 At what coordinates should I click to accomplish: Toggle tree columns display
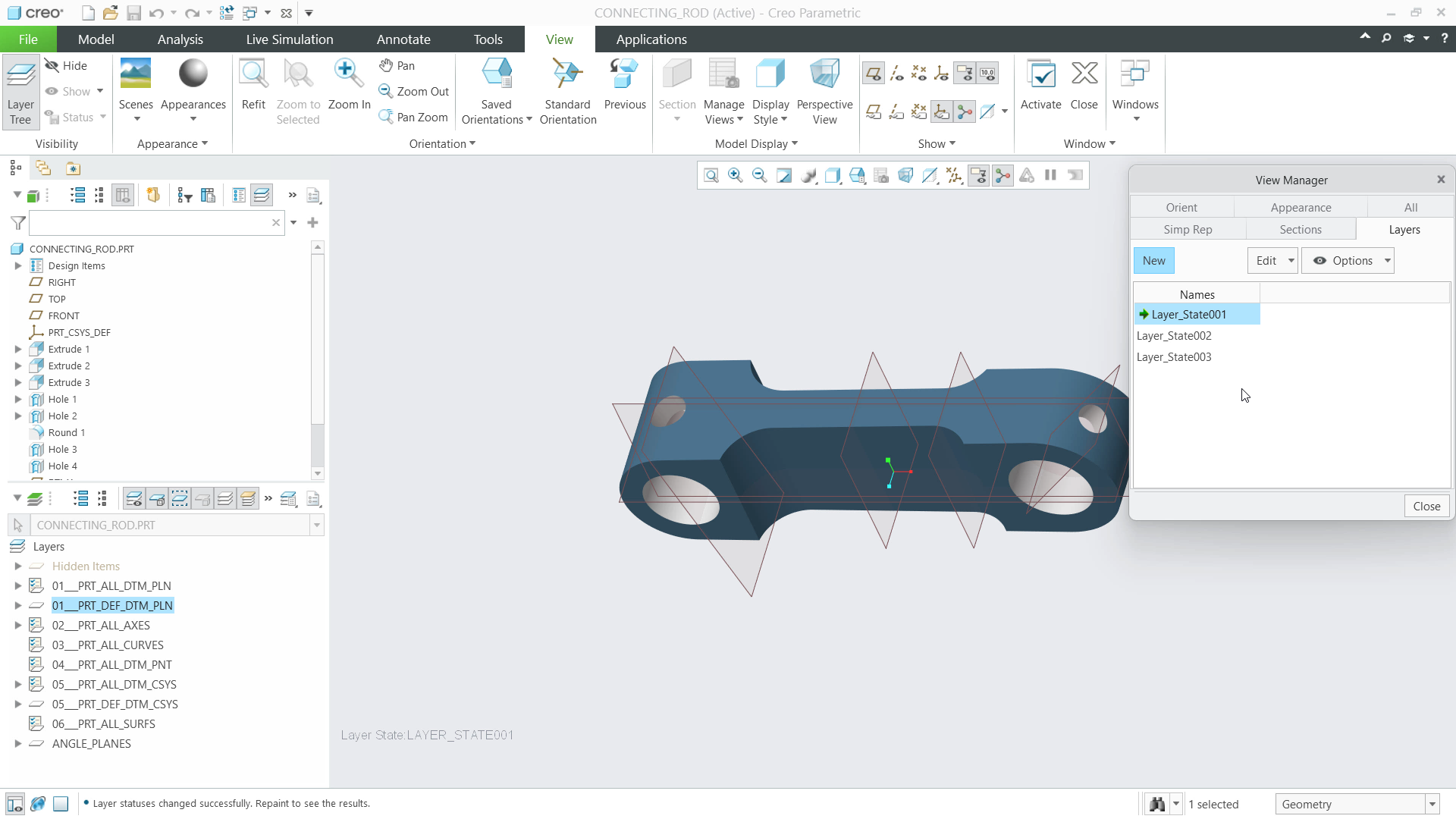pos(122,196)
